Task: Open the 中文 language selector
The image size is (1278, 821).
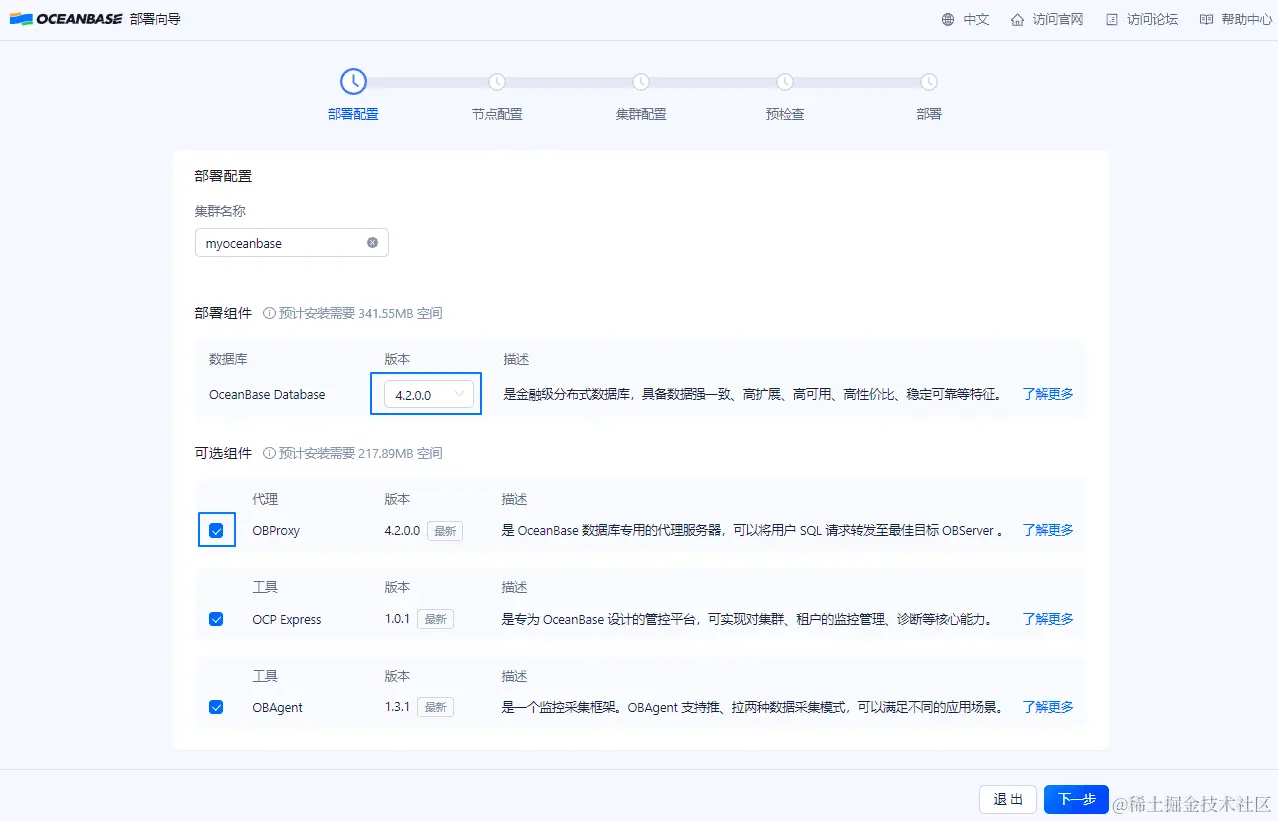Action: pyautogui.click(x=976, y=19)
